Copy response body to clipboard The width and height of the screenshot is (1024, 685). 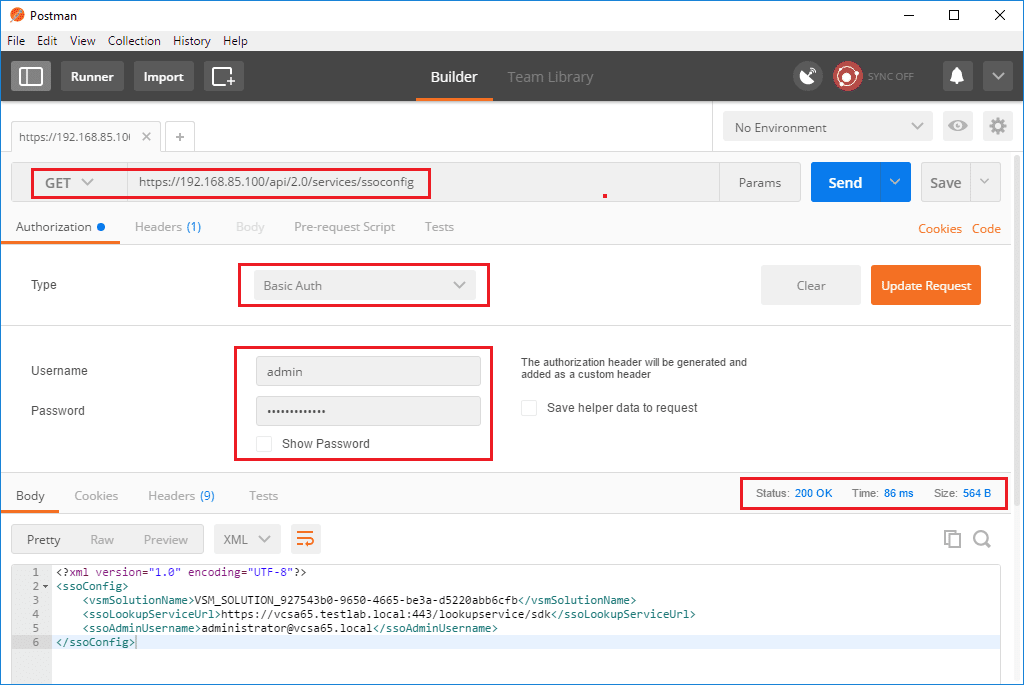[x=952, y=539]
